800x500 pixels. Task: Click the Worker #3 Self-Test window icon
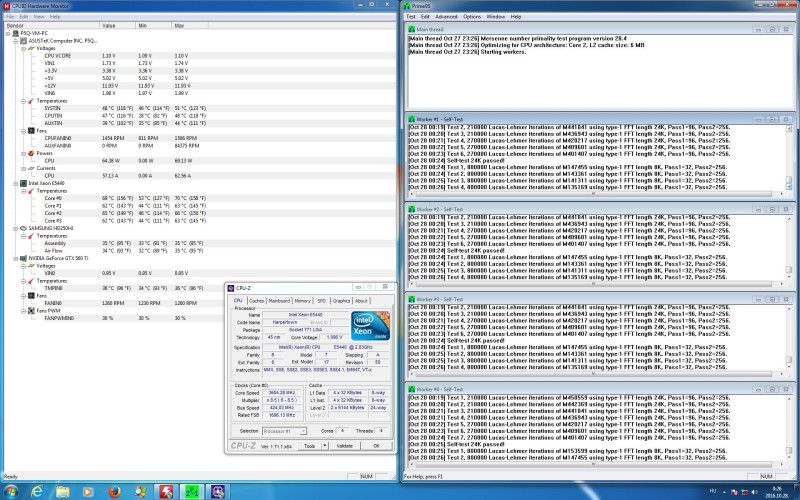coord(412,299)
